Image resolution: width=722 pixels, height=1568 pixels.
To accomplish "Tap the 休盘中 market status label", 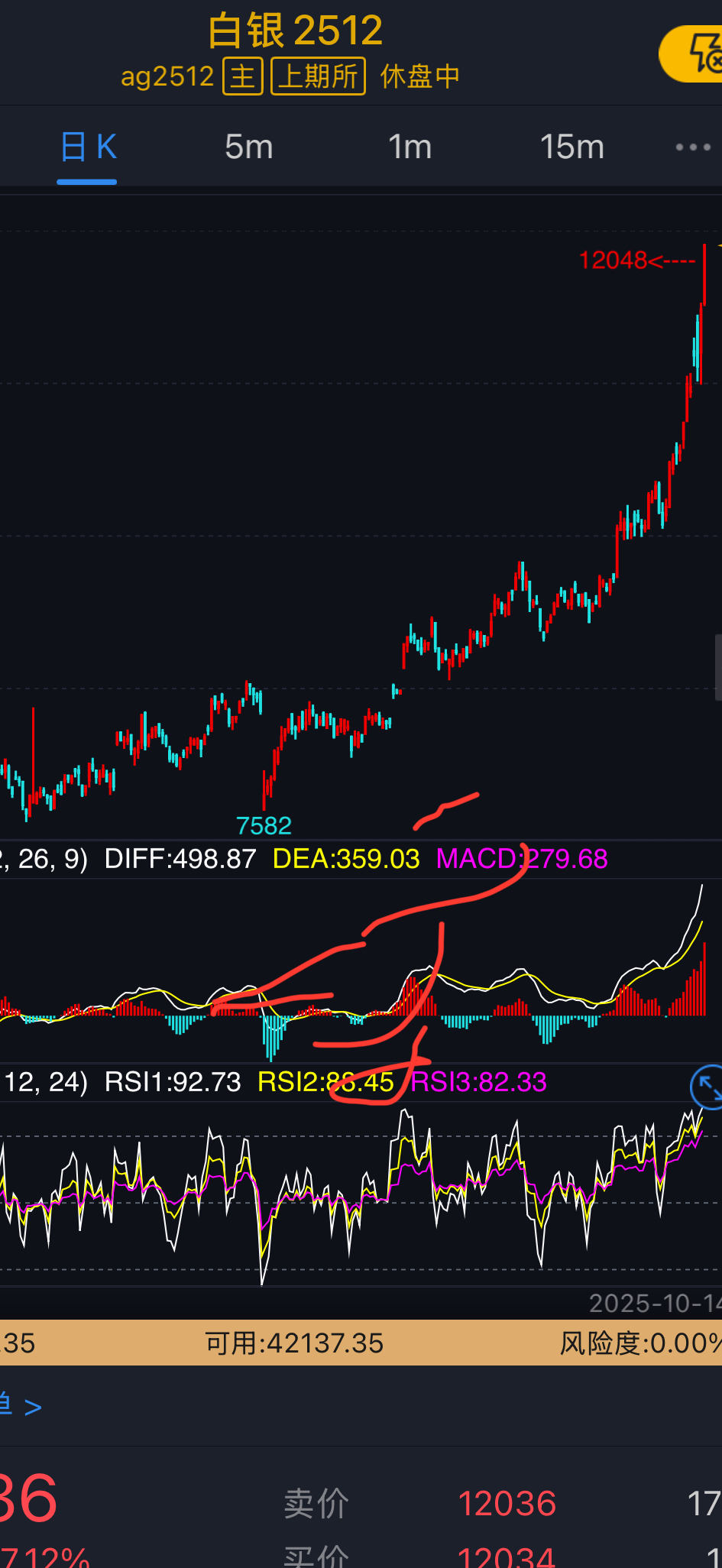I will point(420,76).
